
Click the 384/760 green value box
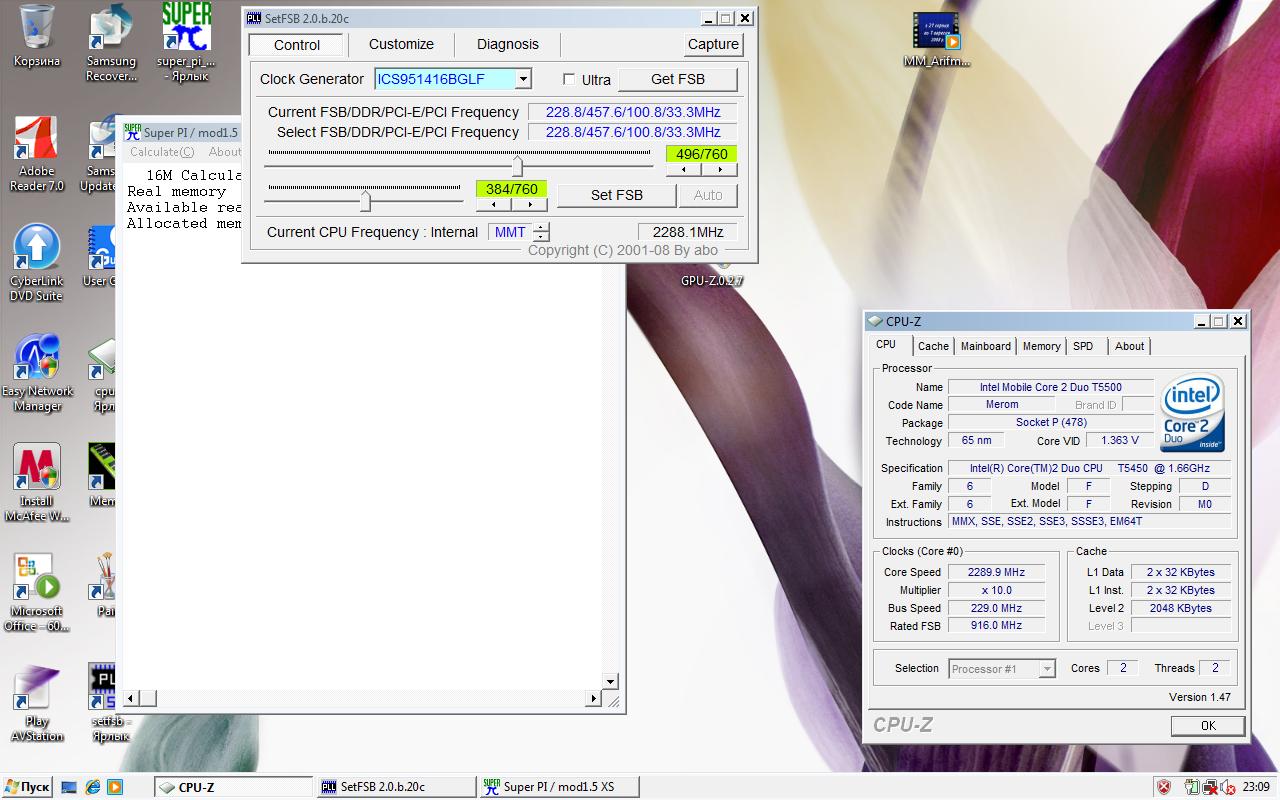click(x=512, y=189)
